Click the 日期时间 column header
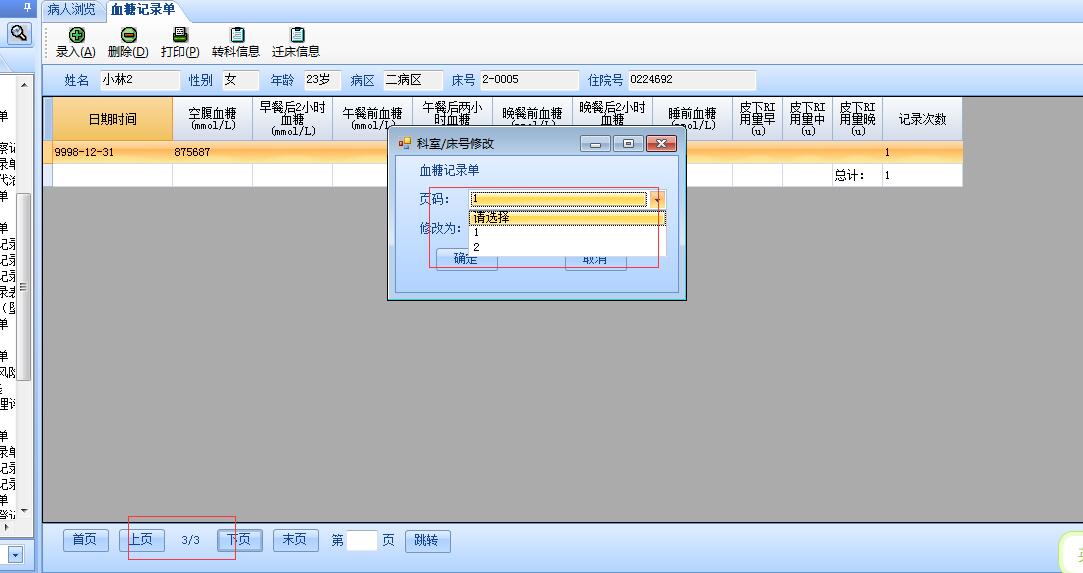Screen dimensions: 1083x573 (113, 119)
